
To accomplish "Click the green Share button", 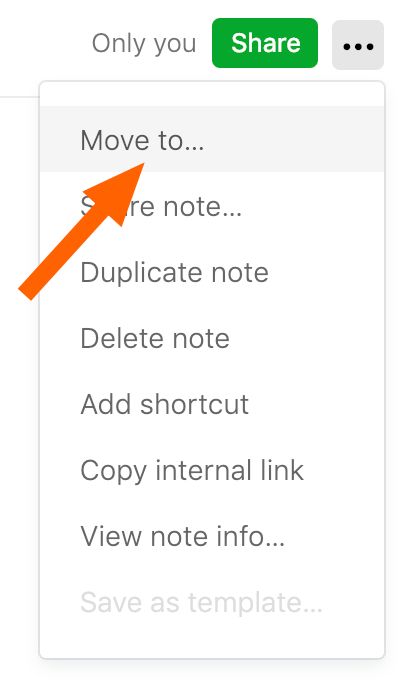I will (x=265, y=43).
